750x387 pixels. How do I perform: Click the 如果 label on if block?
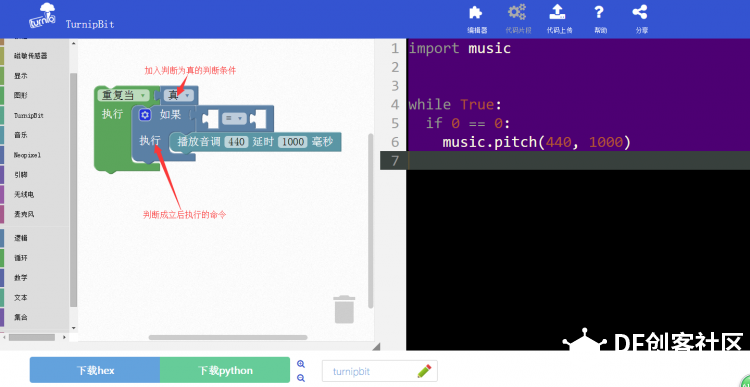[170, 115]
